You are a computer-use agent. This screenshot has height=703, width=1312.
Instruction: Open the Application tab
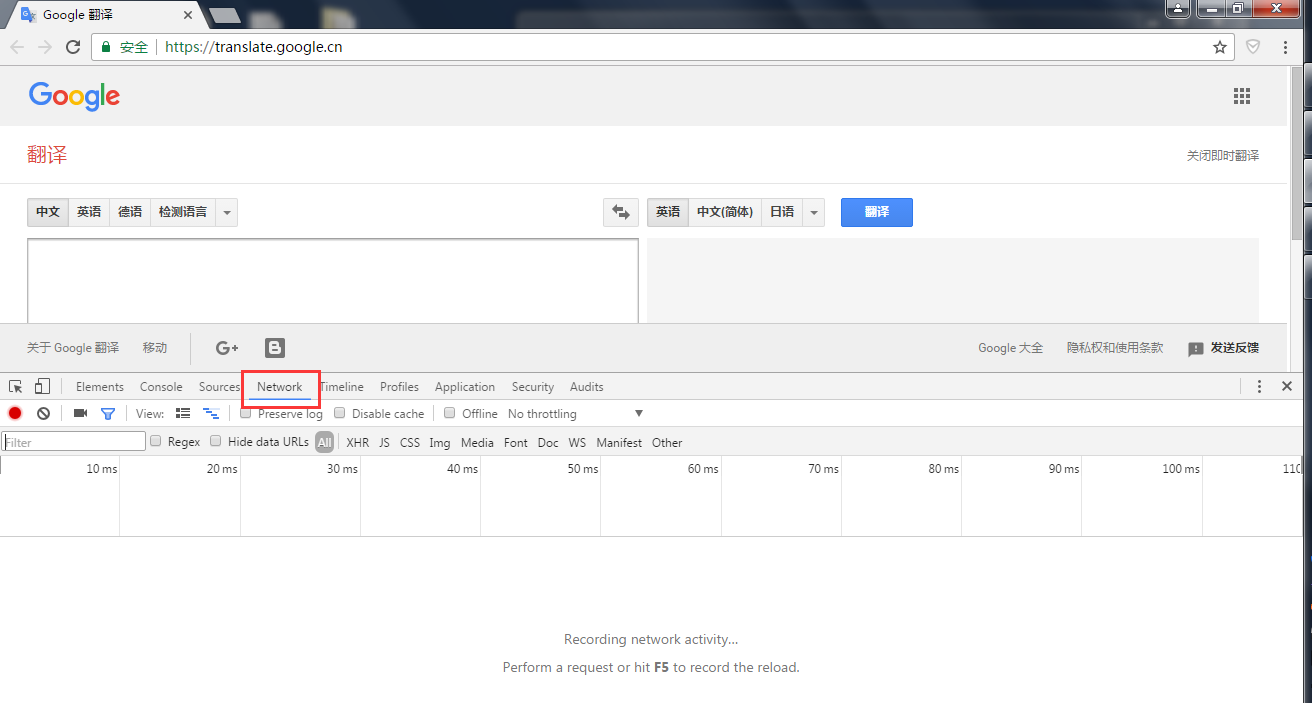465,387
